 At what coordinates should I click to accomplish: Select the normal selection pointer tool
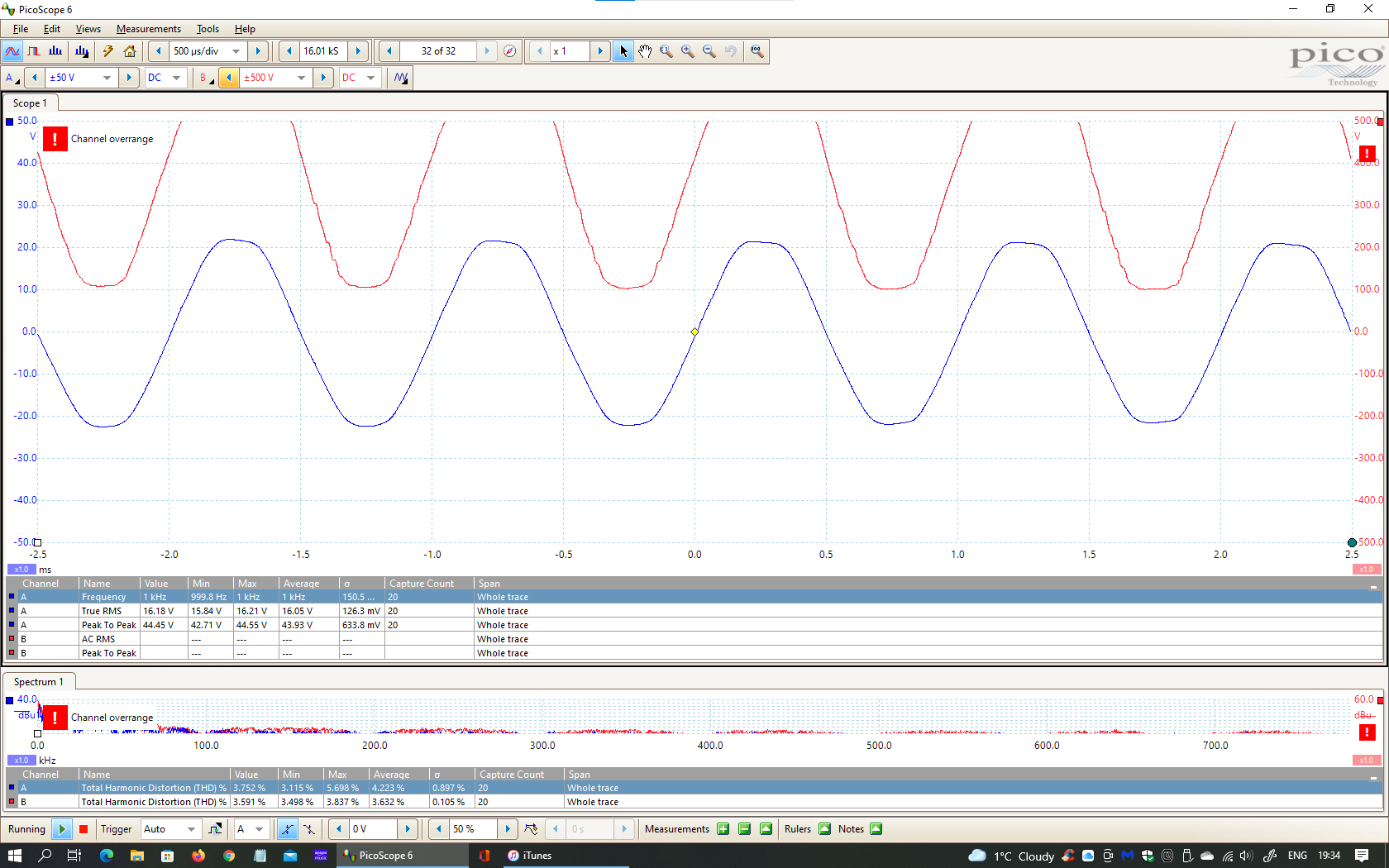pyautogui.click(x=623, y=51)
